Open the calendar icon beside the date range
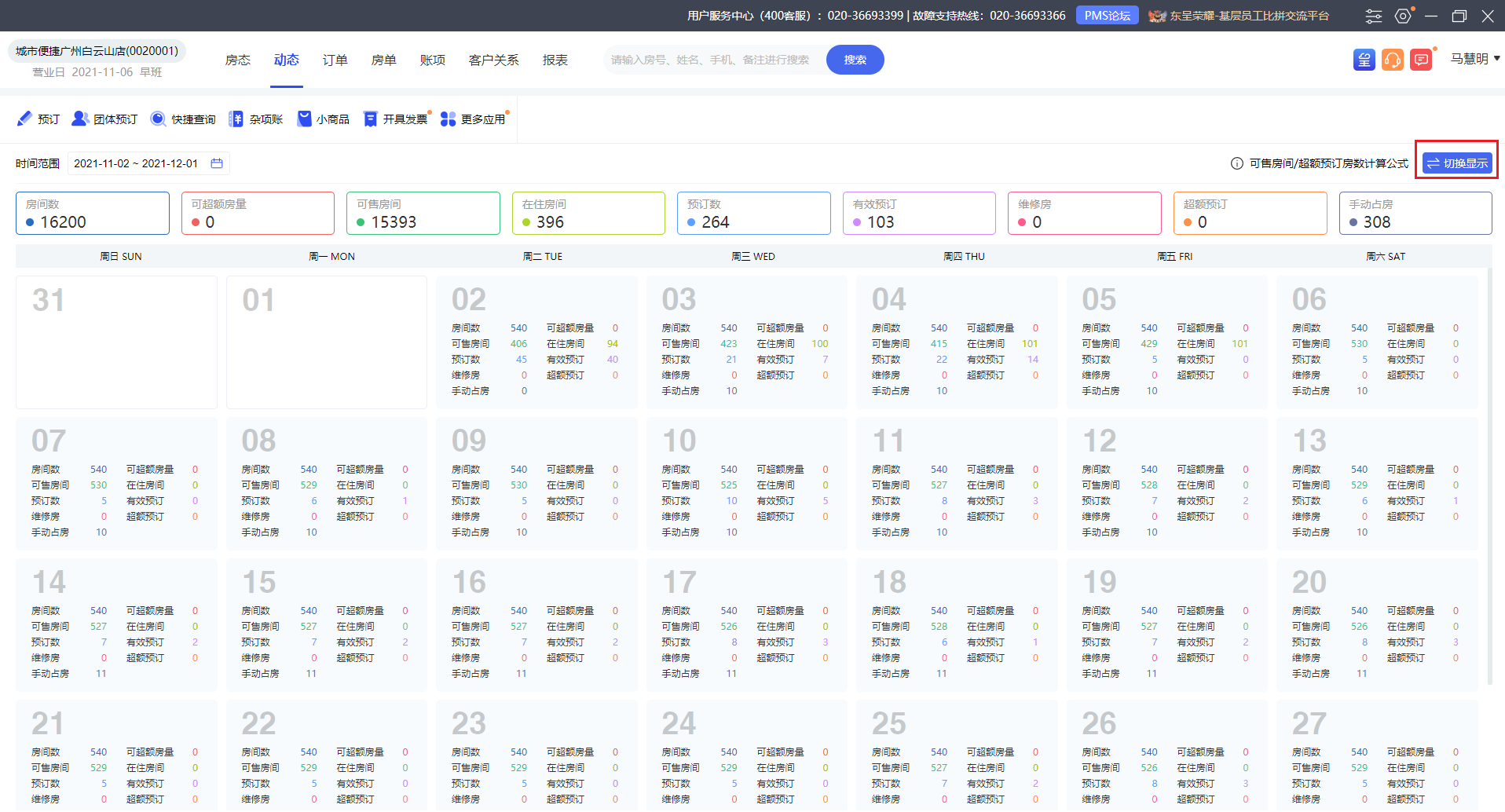The image size is (1505, 812). (x=217, y=163)
